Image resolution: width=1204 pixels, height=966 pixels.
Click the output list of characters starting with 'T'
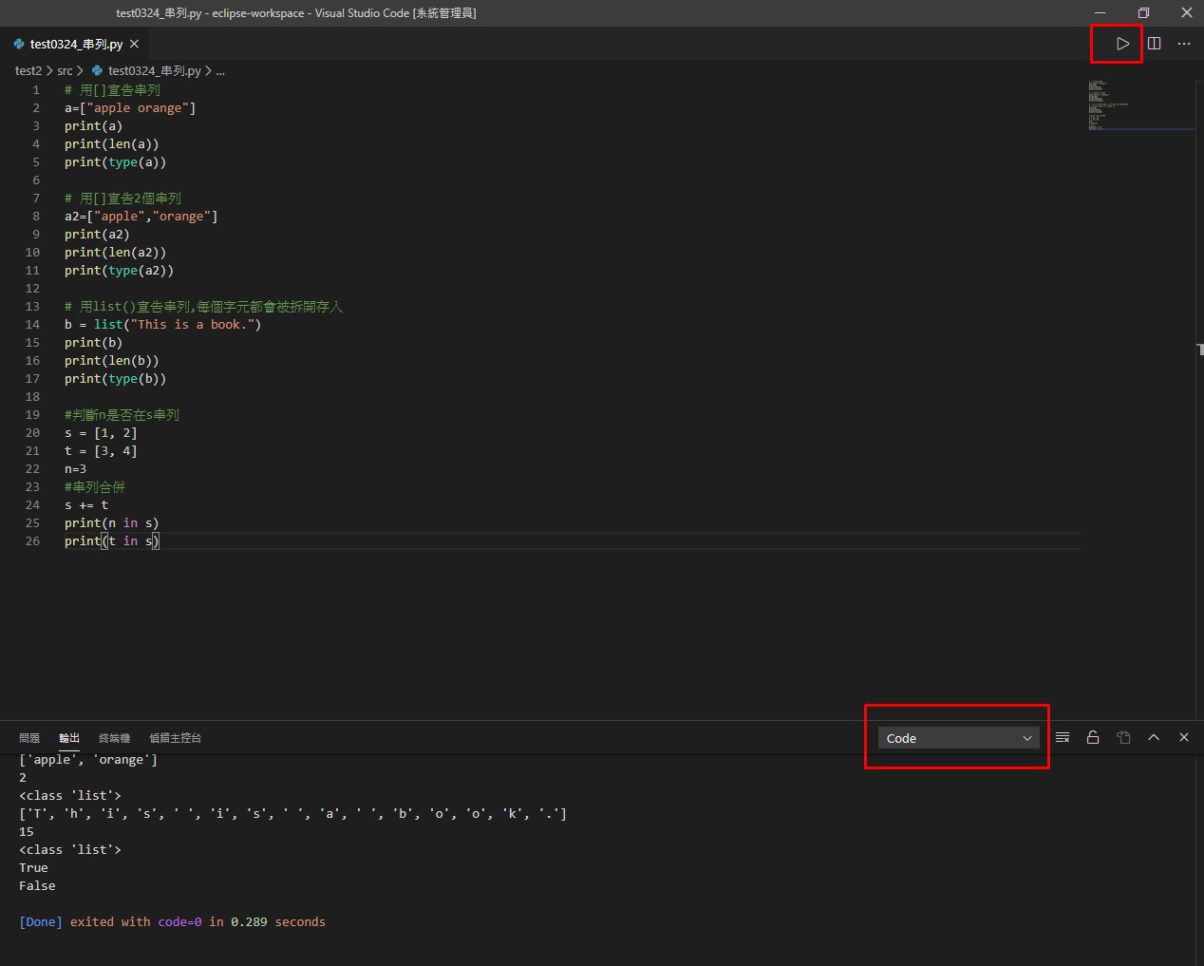click(293, 814)
